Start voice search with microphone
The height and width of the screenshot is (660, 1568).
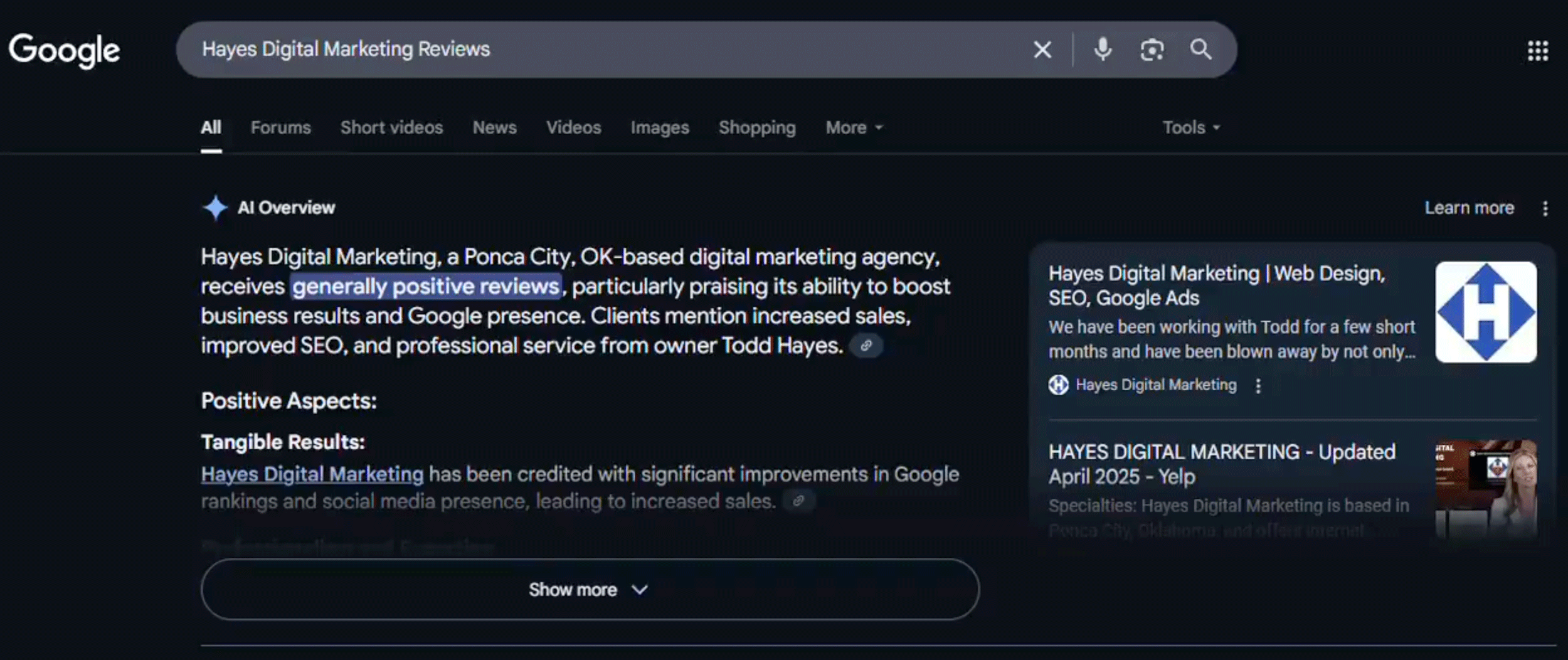coord(1102,50)
